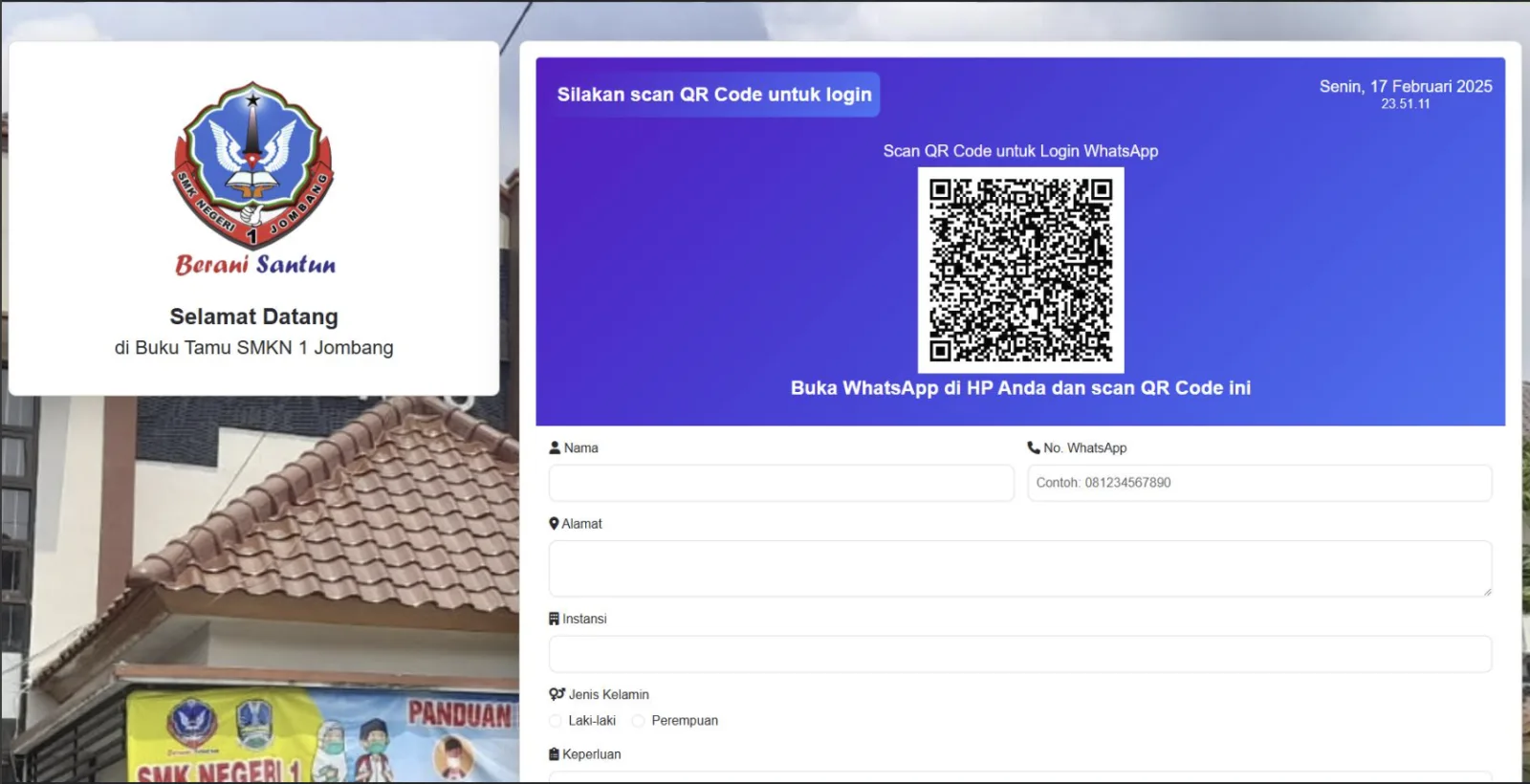Click the gender icon beside Jenis Kelamin
Screen dimensions: 1530x784
(557, 694)
